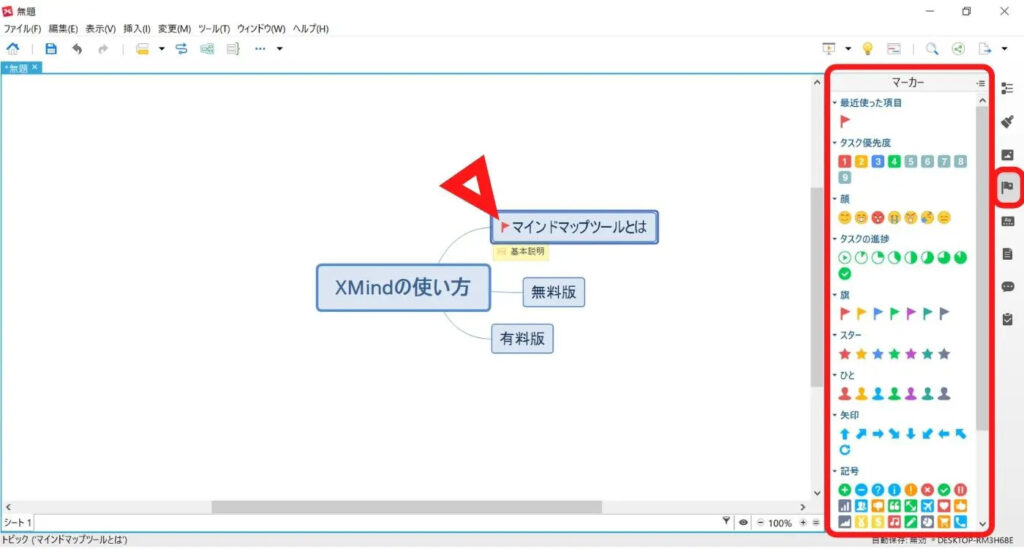Click the light bulb brainstorming icon

tap(867, 48)
